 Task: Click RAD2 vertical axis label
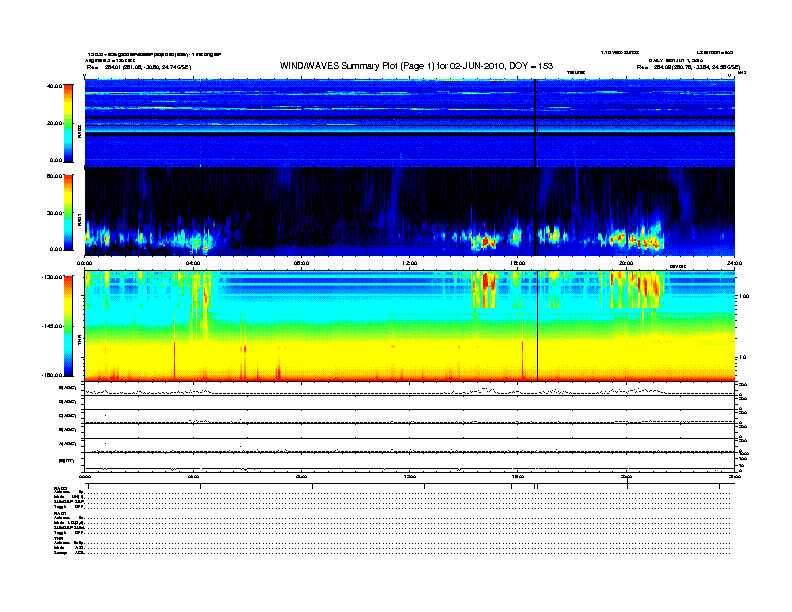[x=79, y=131]
